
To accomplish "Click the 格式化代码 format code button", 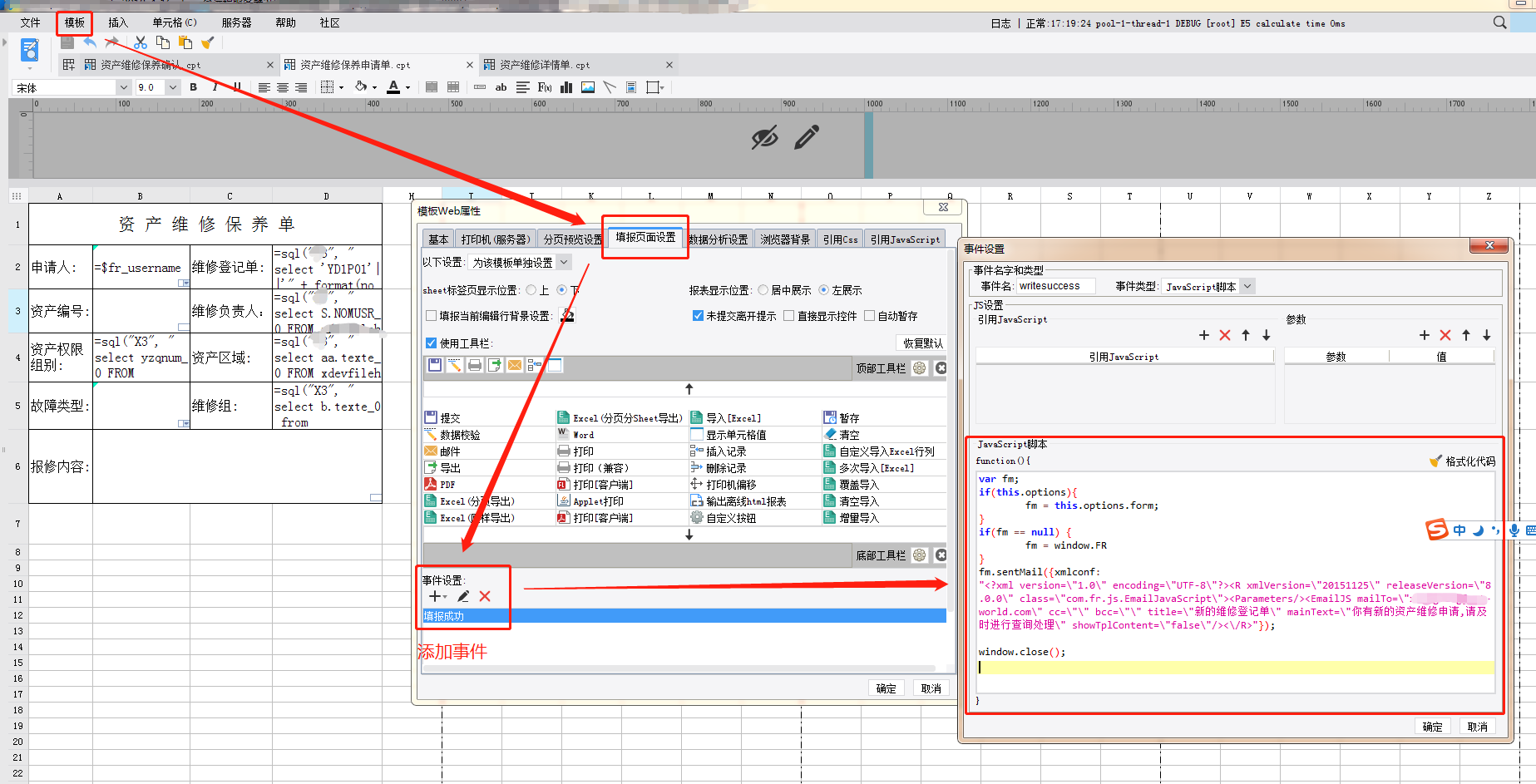I will click(1462, 461).
